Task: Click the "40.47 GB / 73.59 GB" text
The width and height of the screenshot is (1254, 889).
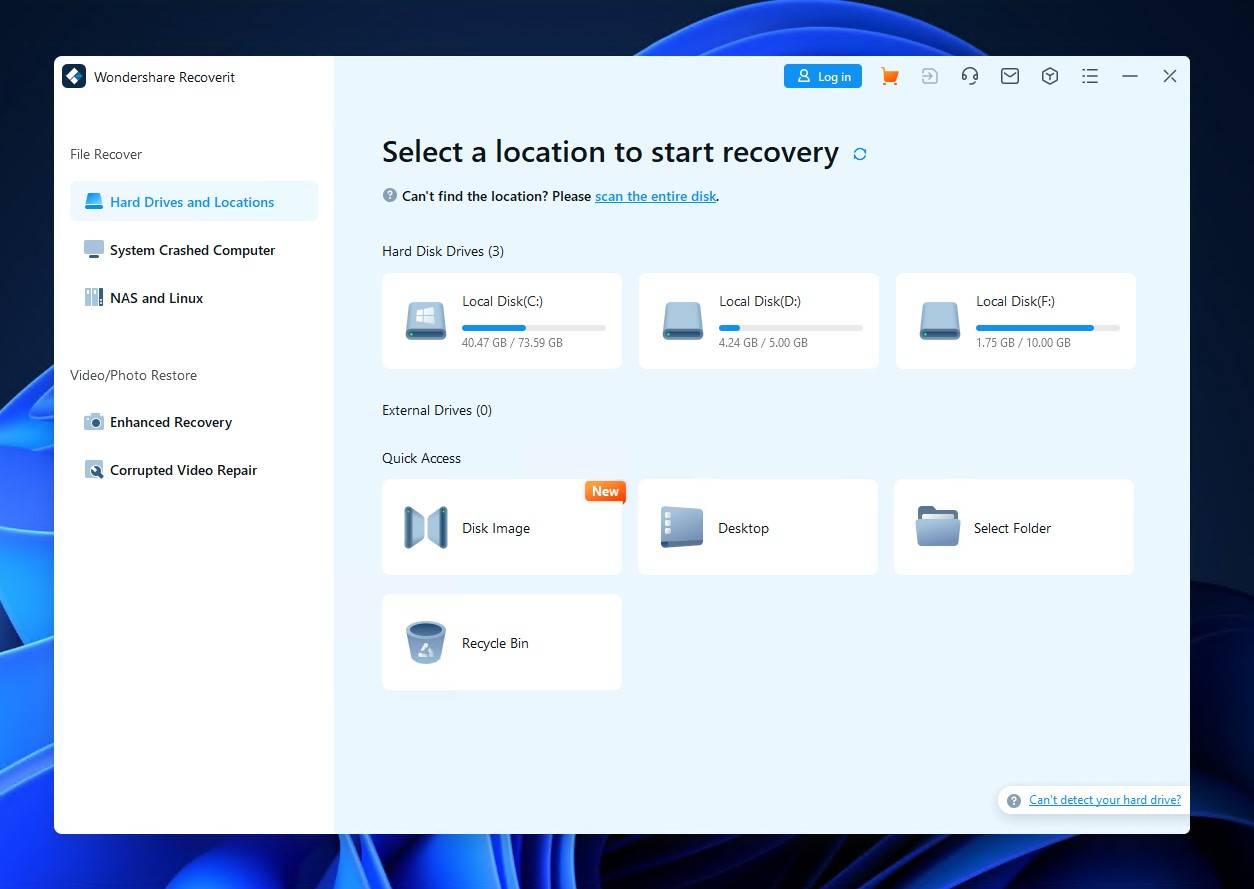Action: coord(512,343)
